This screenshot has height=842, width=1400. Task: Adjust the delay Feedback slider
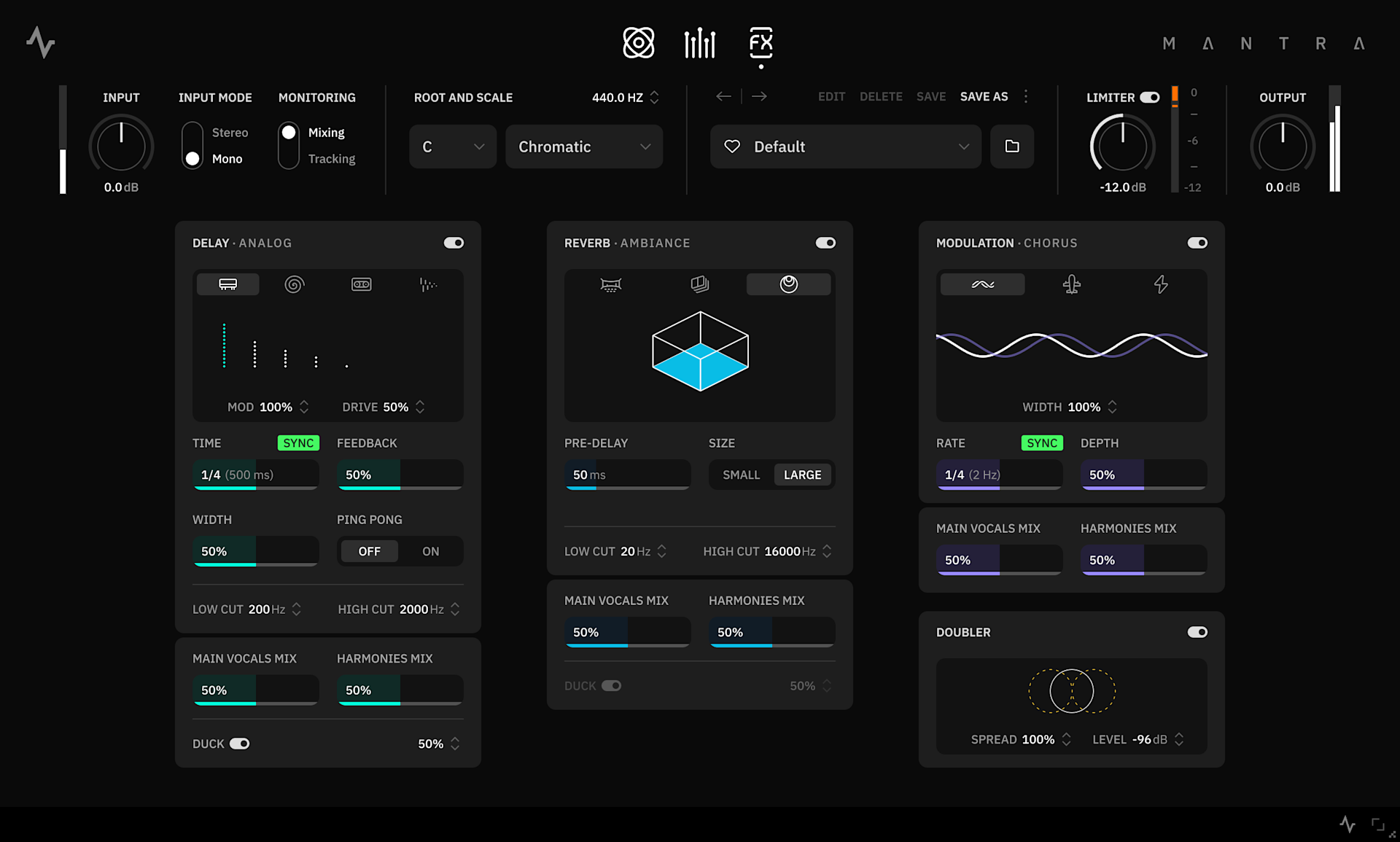(400, 475)
